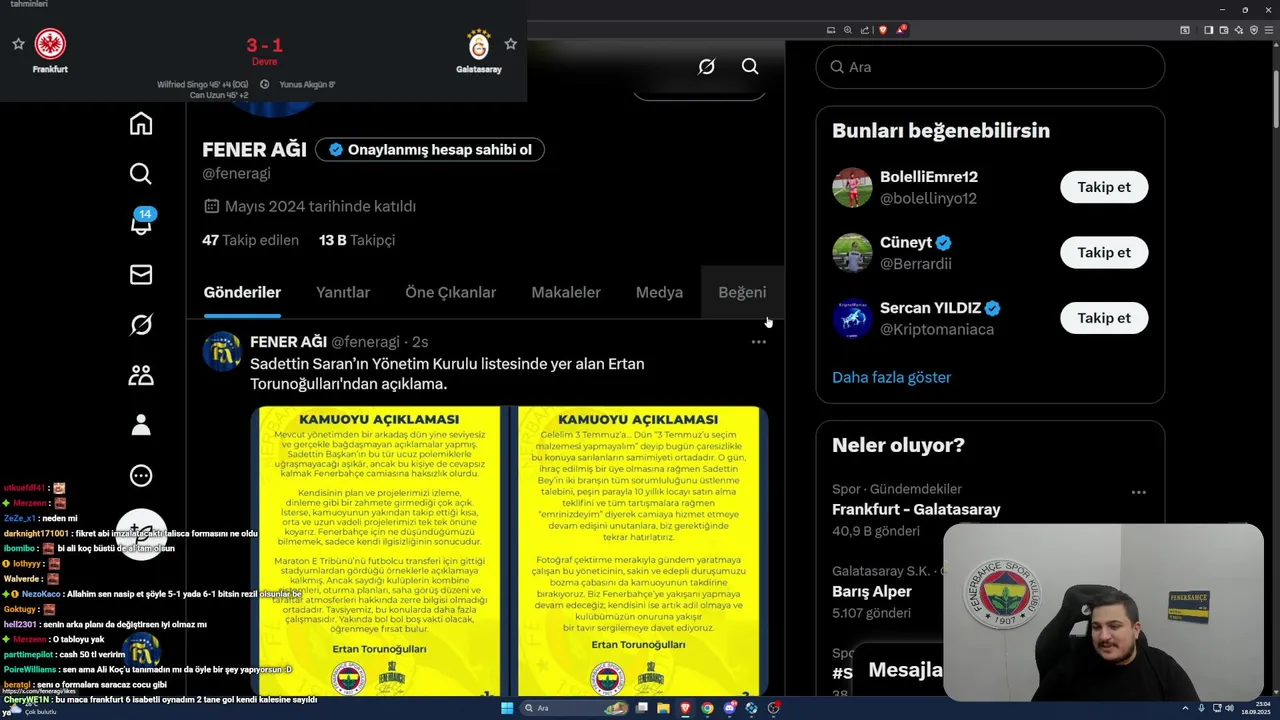Image resolution: width=1280 pixels, height=720 pixels.
Task: Click share page icon in address bar
Action: [865, 30]
